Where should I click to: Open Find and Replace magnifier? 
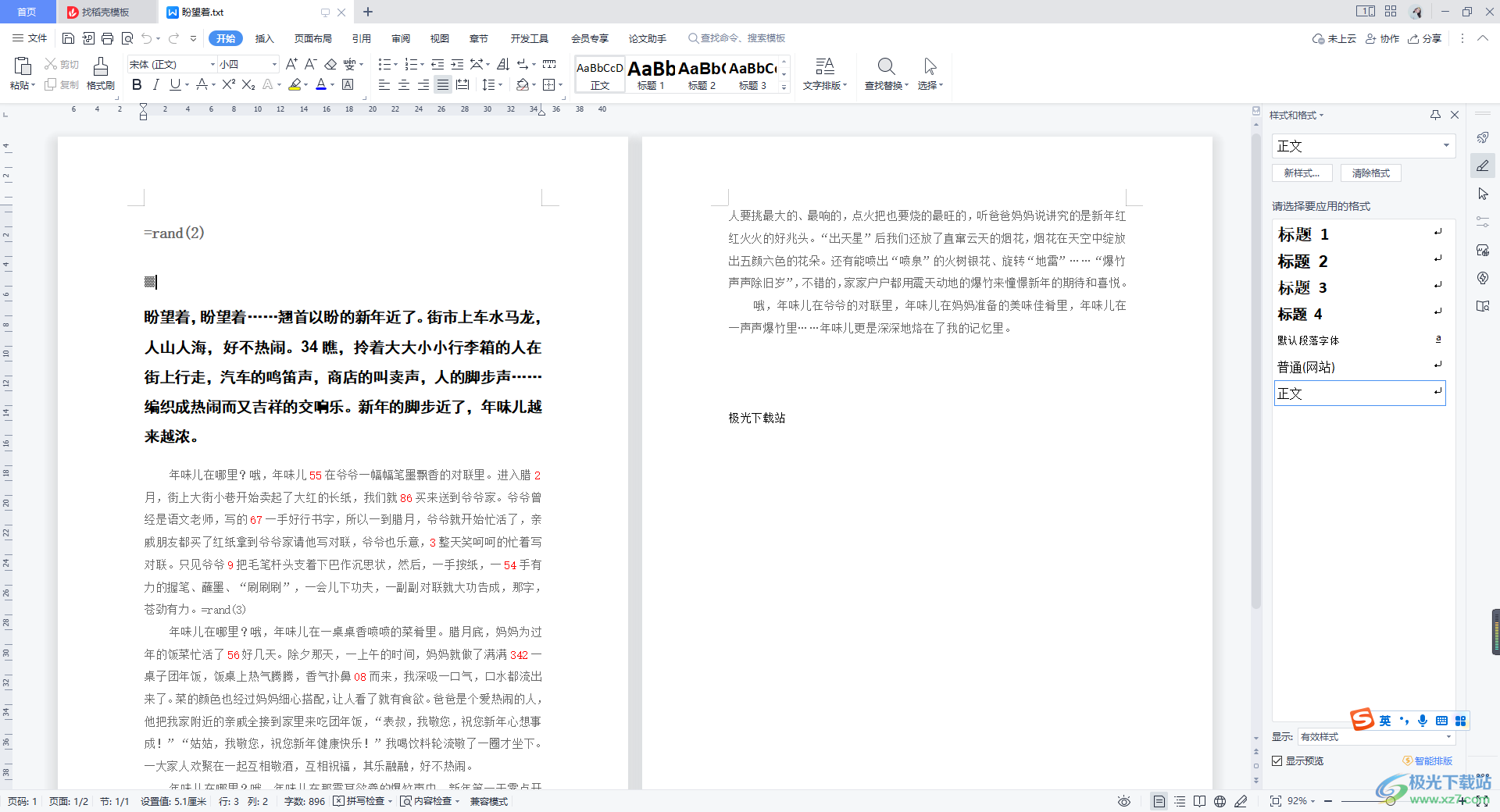point(886,66)
